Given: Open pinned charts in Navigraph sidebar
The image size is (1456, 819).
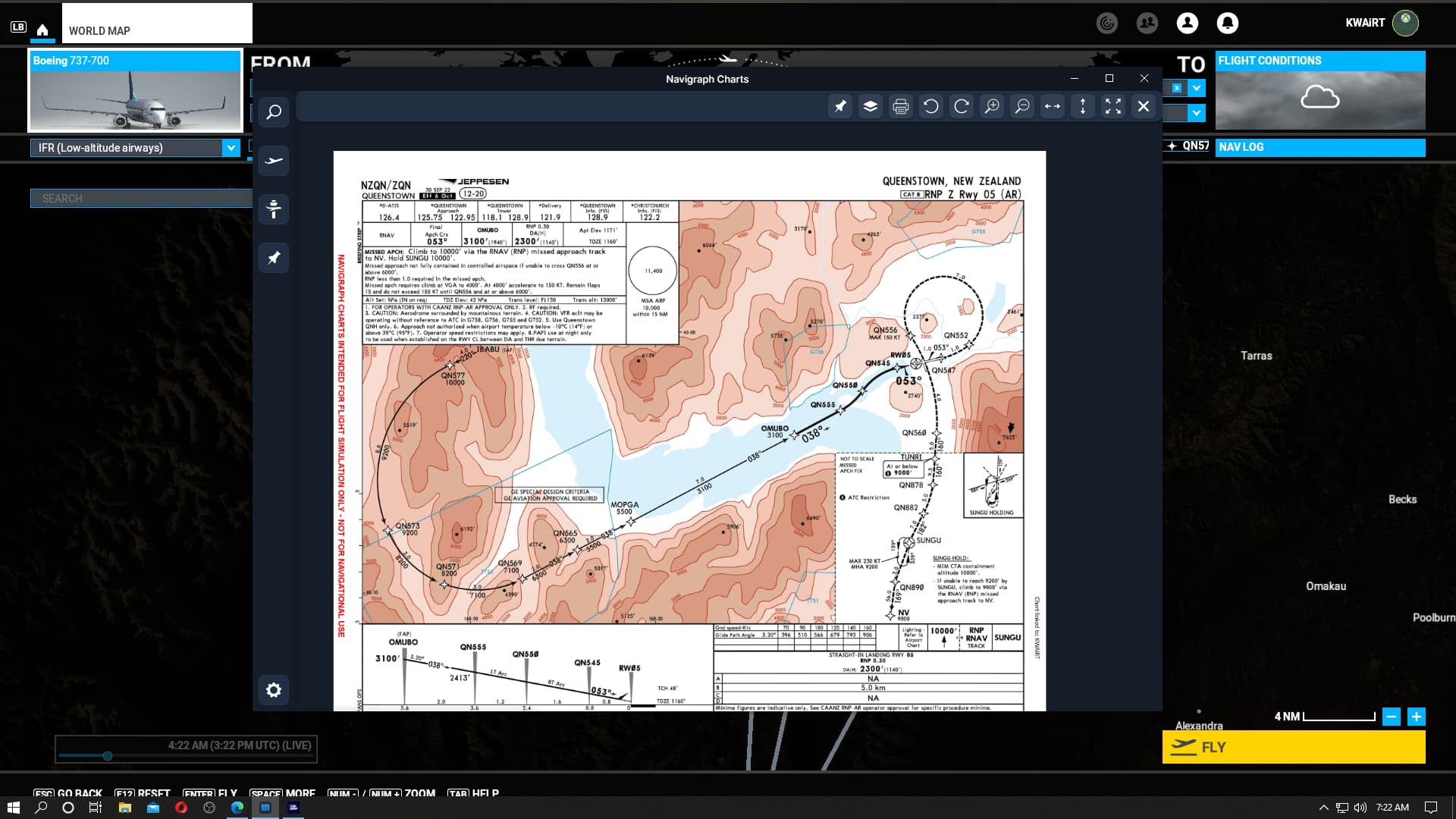Looking at the screenshot, I should pos(274,258).
